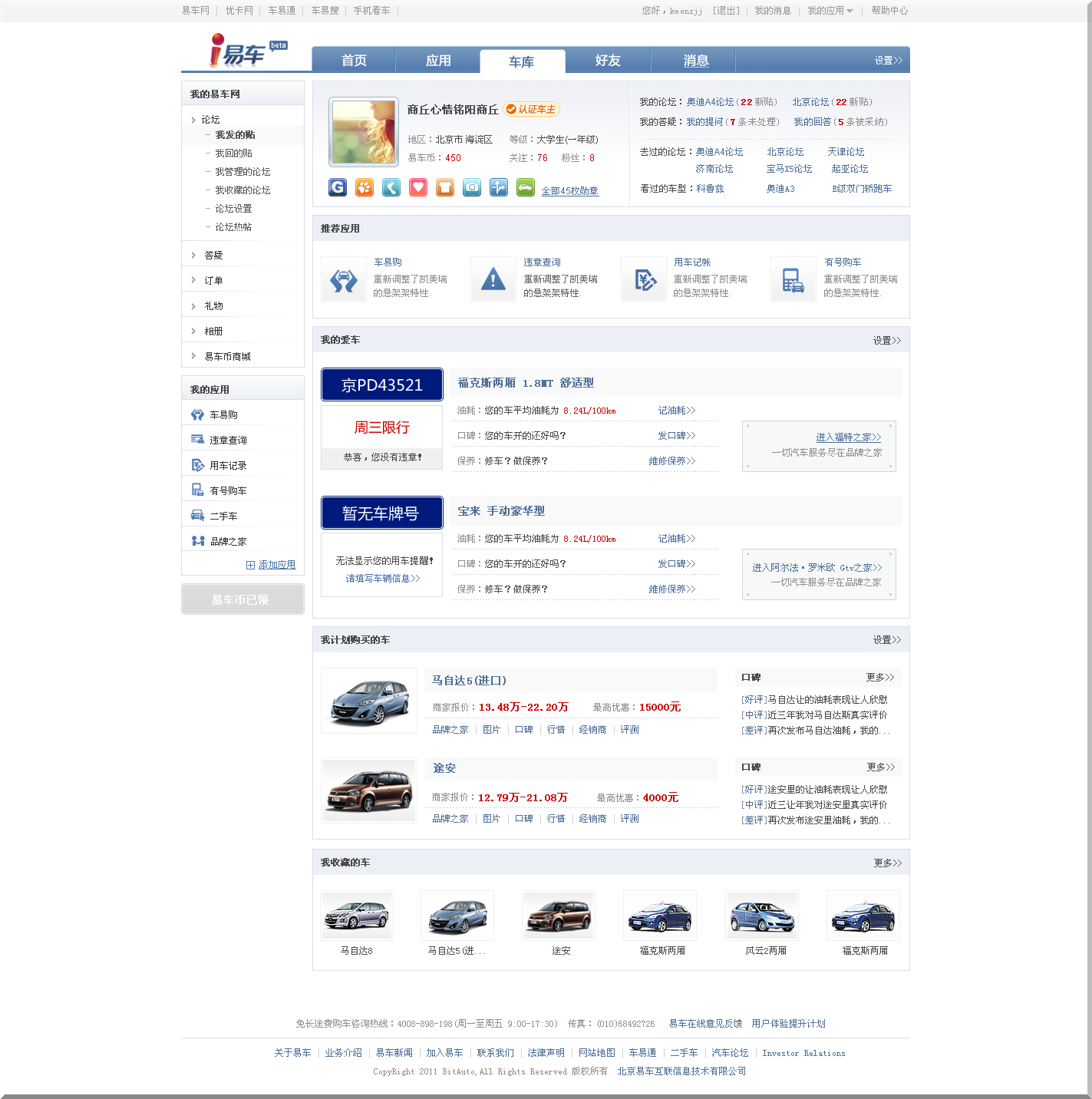
Task: Click 品牌之家 icon in sidebar
Action: pos(198,541)
